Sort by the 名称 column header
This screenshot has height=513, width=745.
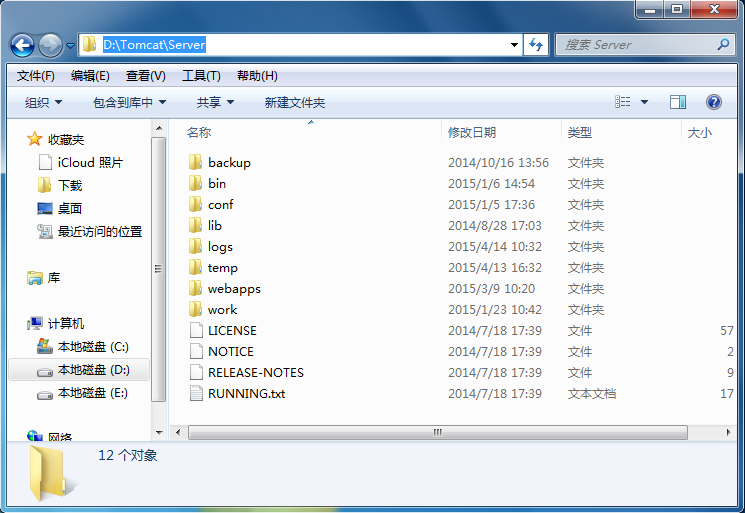point(199,132)
